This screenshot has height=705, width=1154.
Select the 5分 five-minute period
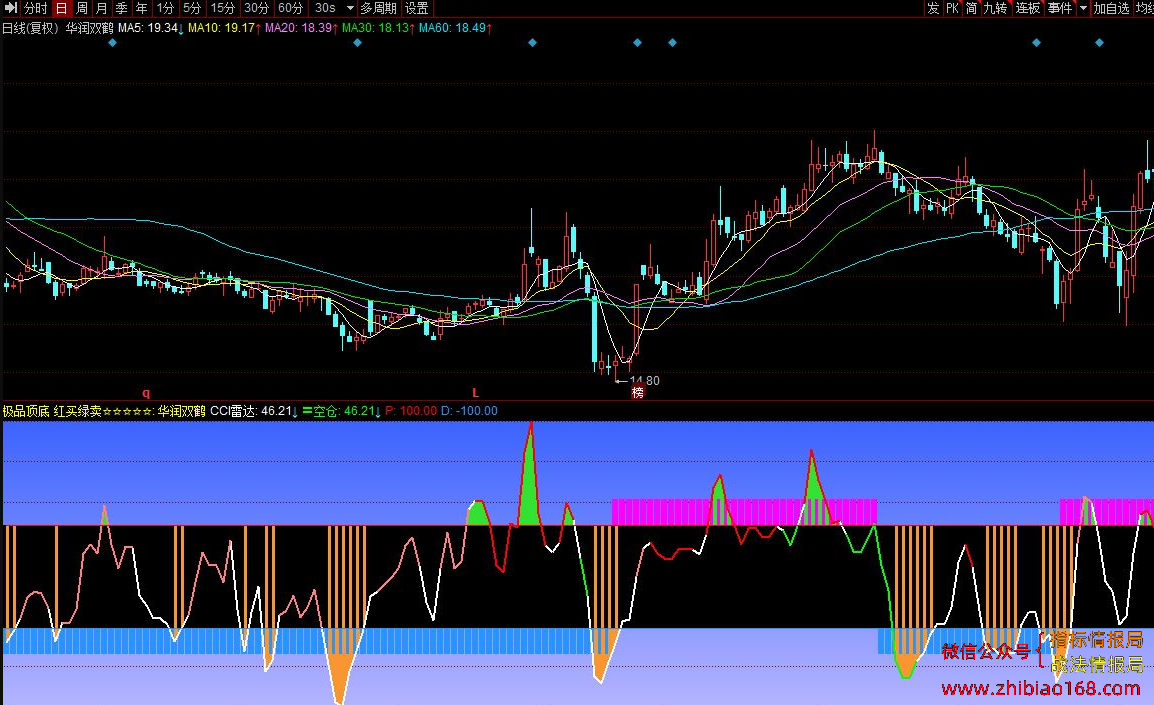(x=192, y=8)
